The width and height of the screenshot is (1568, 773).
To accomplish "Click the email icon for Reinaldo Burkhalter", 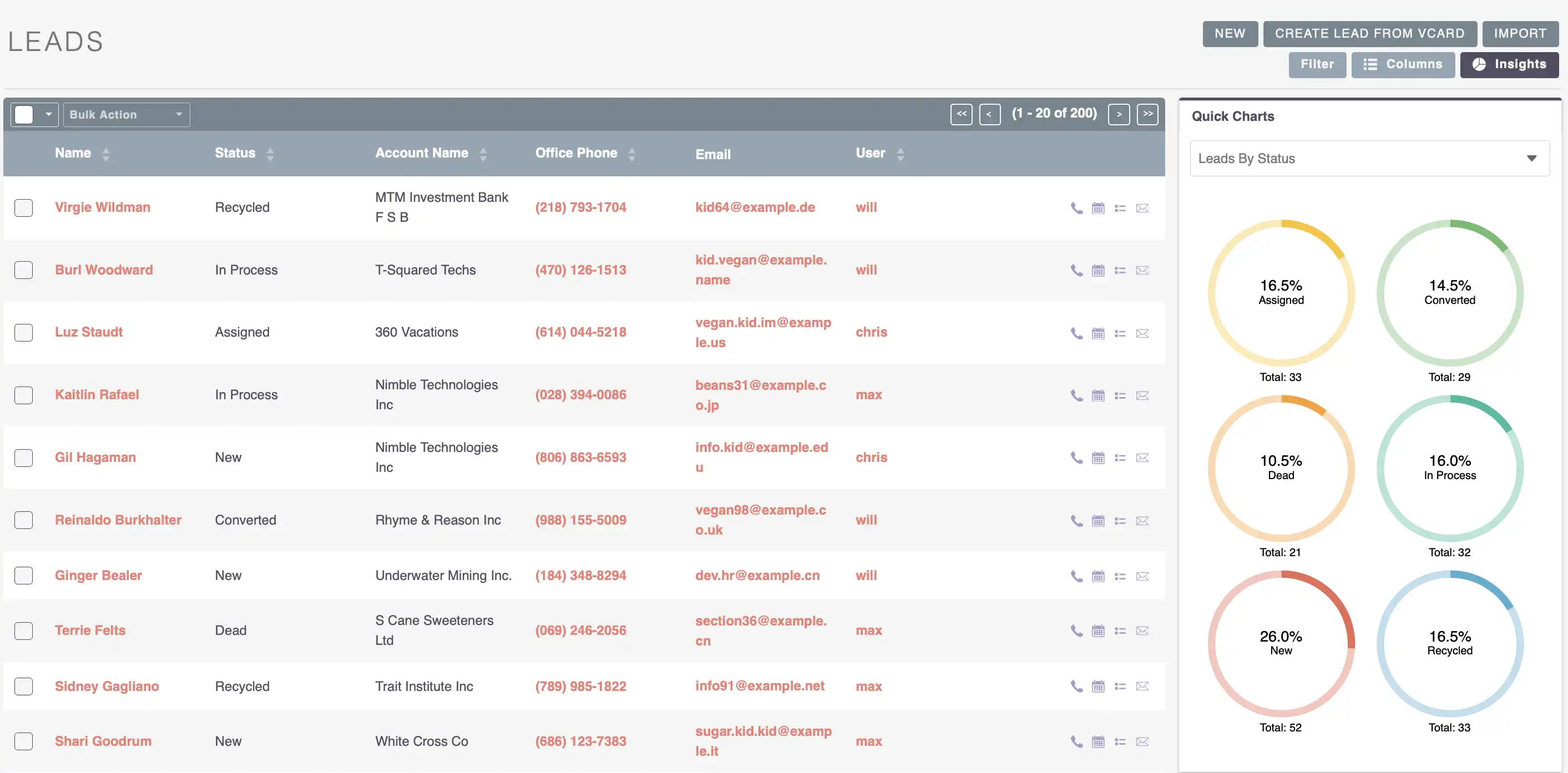I will pyautogui.click(x=1143, y=519).
